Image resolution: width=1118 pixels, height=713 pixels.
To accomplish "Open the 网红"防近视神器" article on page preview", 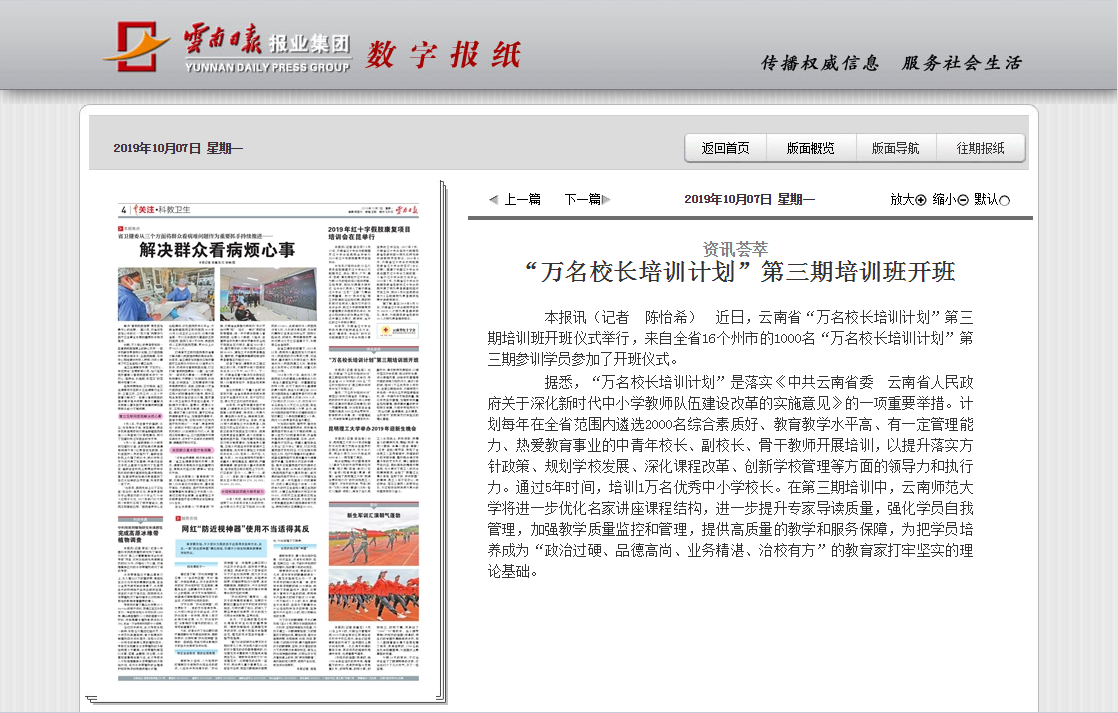I will click(x=242, y=527).
